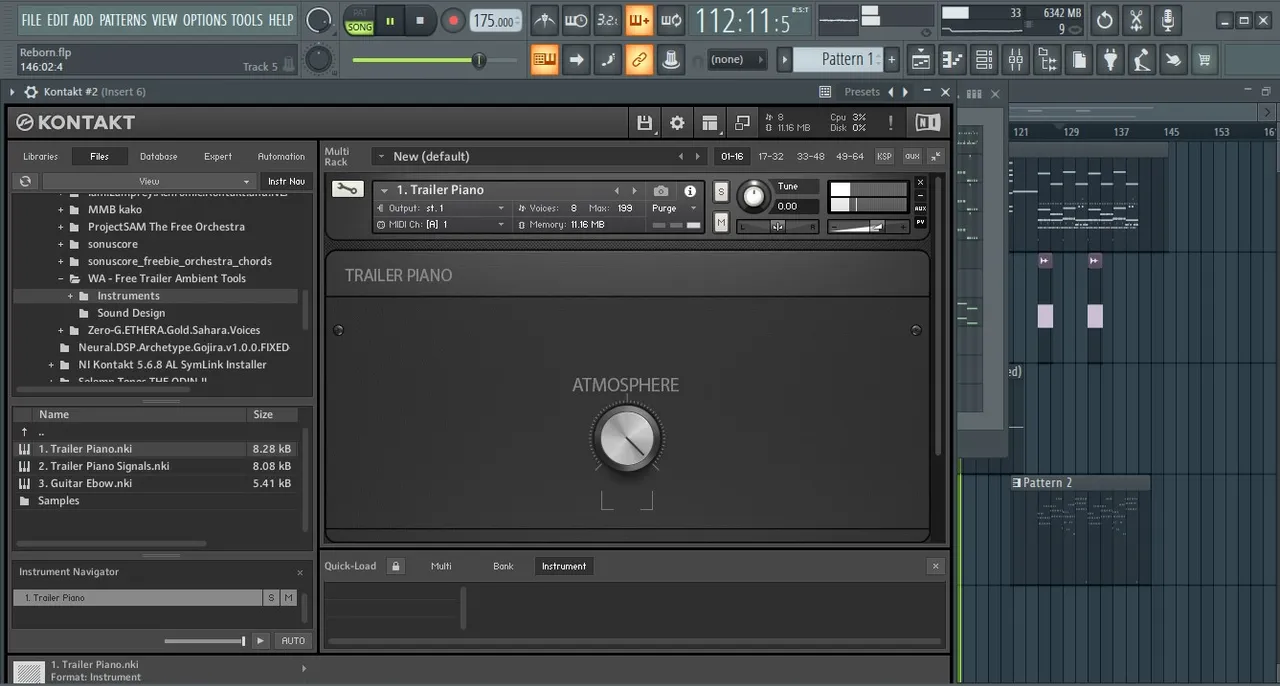Toggle Song/Pattern mode switch
Image resolution: width=1280 pixels, height=686 pixels.
pos(359,20)
